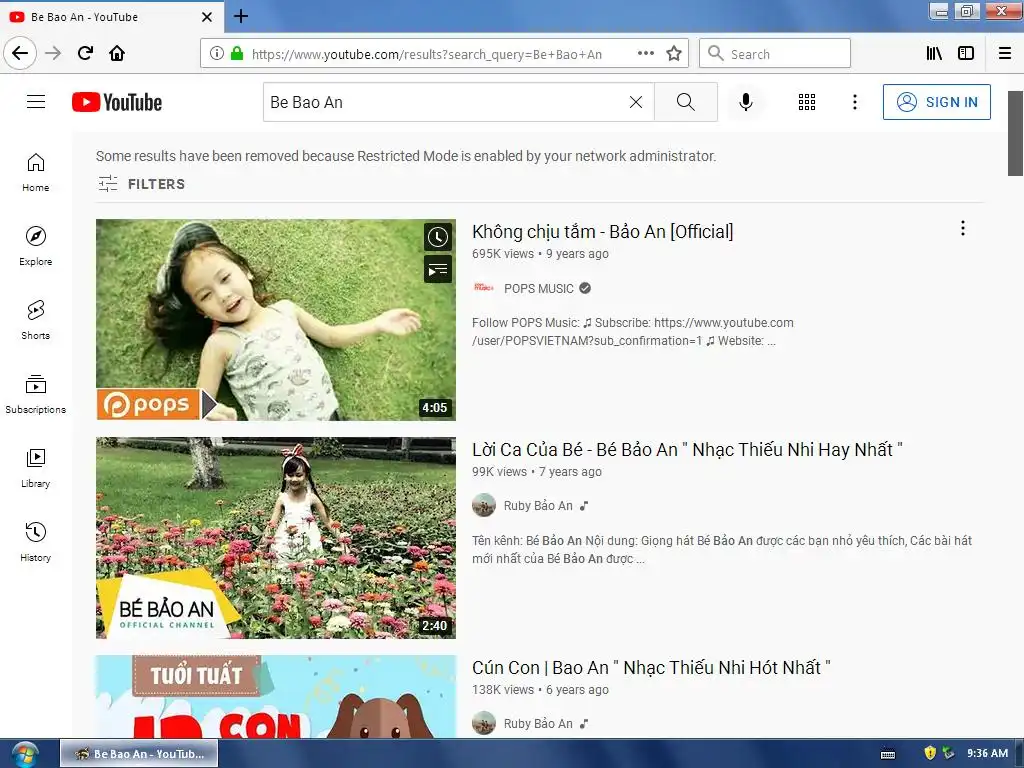Open the Cún Con Bao An video title
This screenshot has width=1024, height=768.
[651, 668]
